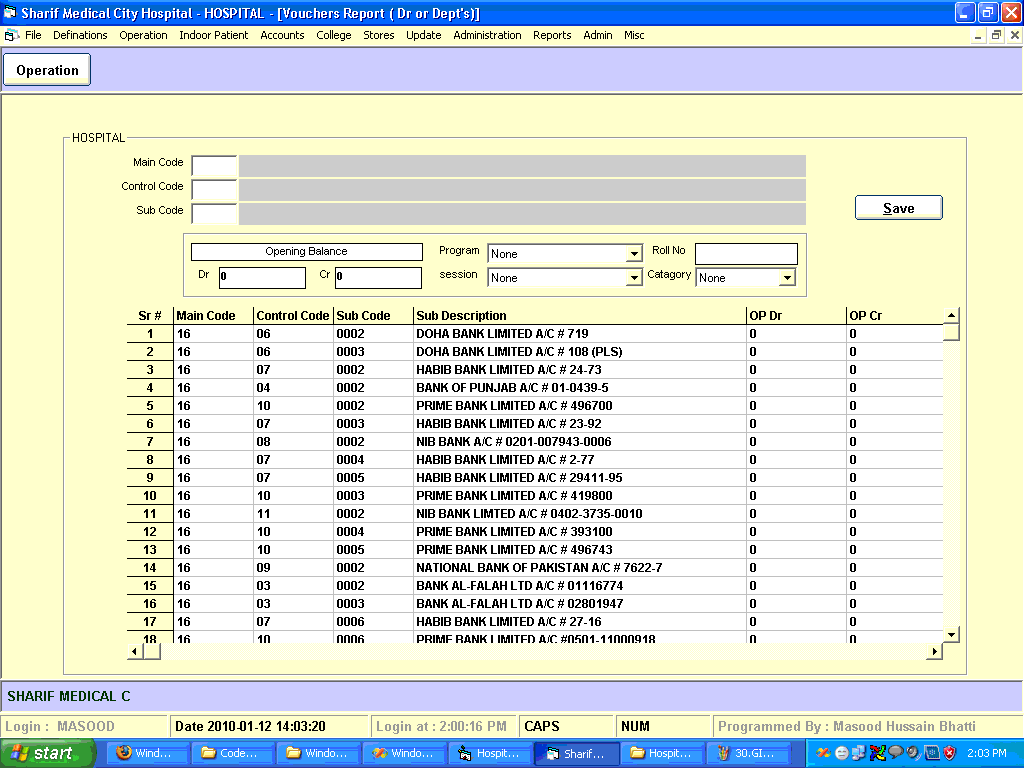Viewport: 1024px width, 768px height.
Task: Restore the inner document window
Action: (x=996, y=35)
